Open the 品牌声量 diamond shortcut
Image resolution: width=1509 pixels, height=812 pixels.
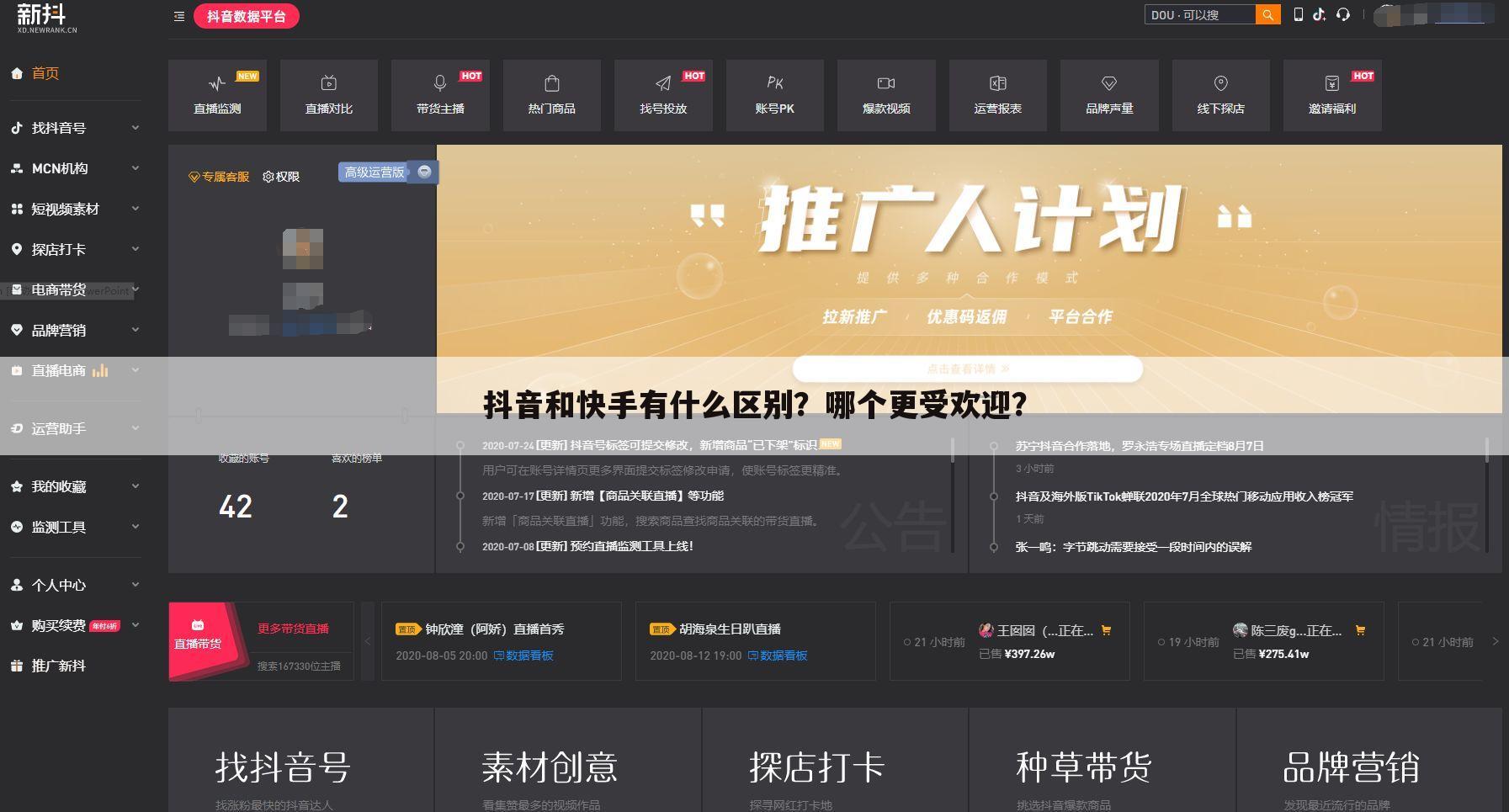coord(1109,95)
